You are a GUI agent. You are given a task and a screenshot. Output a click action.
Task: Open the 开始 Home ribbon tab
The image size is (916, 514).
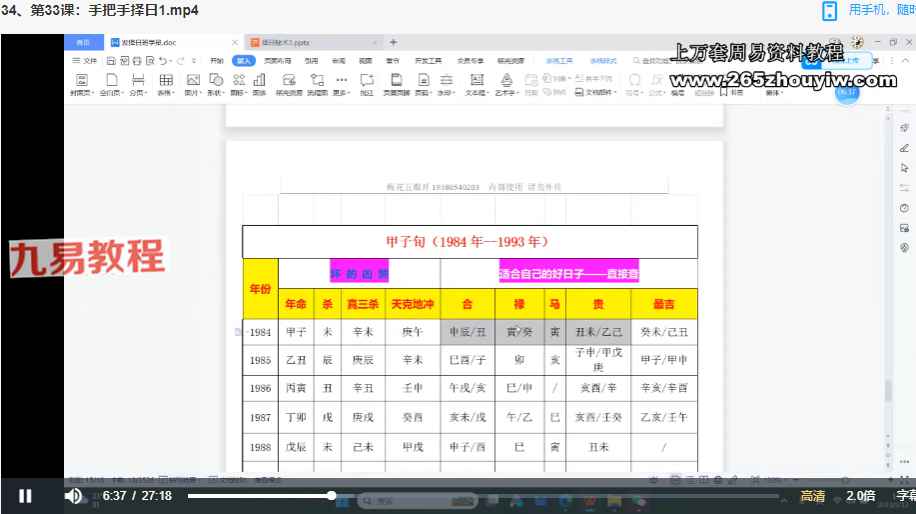(217, 61)
